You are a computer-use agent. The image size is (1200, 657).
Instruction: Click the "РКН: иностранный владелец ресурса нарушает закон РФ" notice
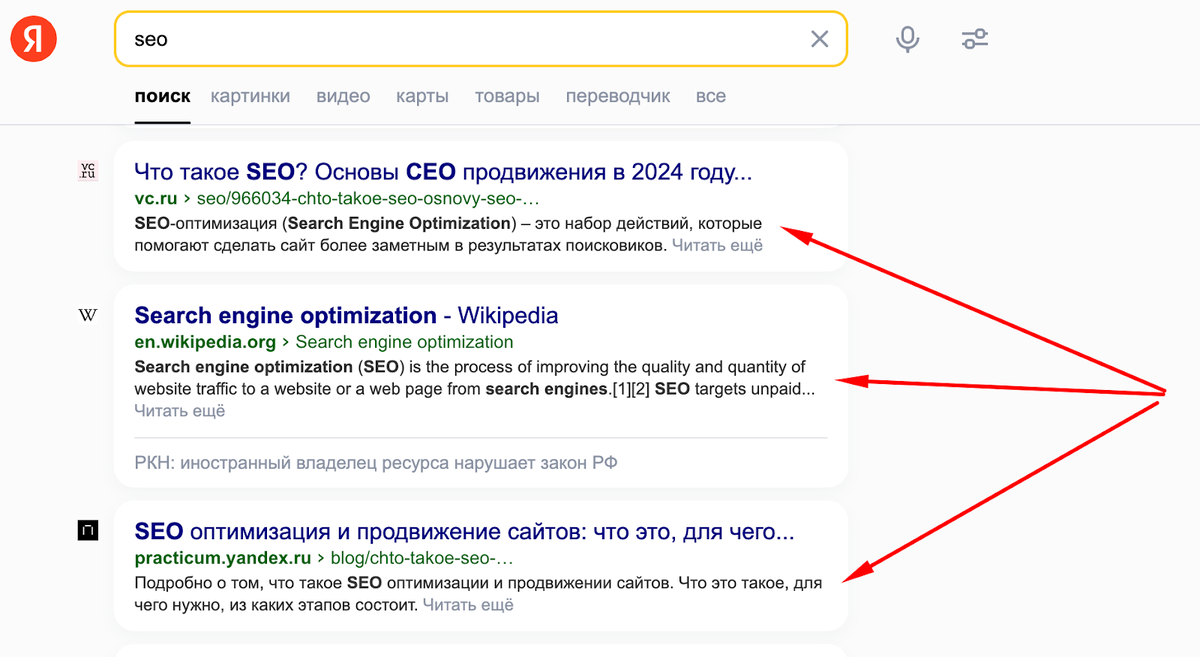coord(376,464)
